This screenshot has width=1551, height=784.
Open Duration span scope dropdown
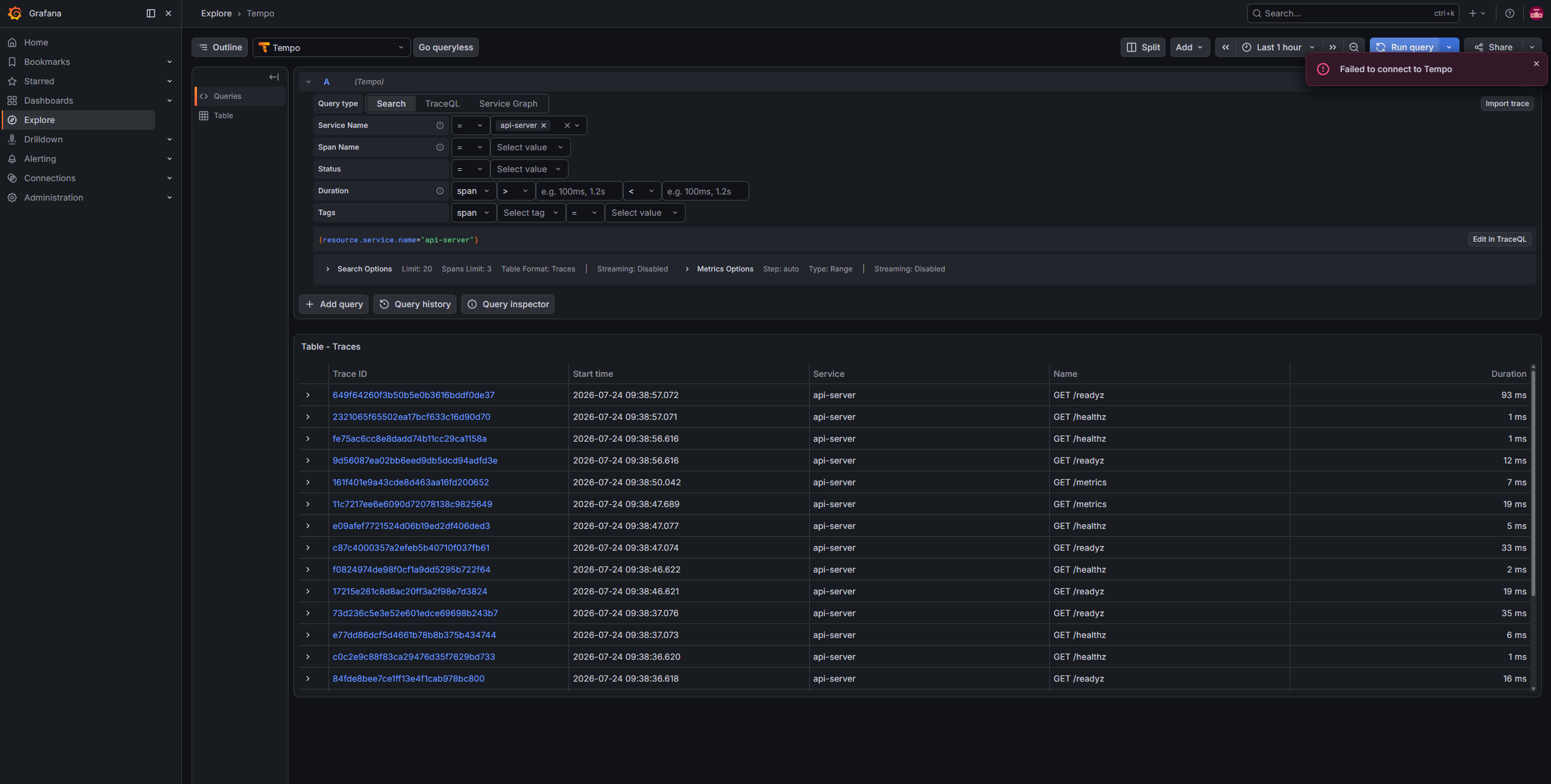473,191
